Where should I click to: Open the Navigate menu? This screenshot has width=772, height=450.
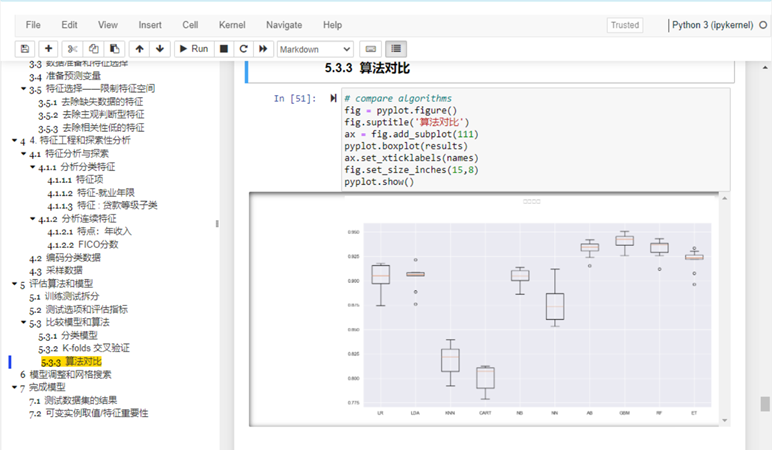(x=284, y=24)
